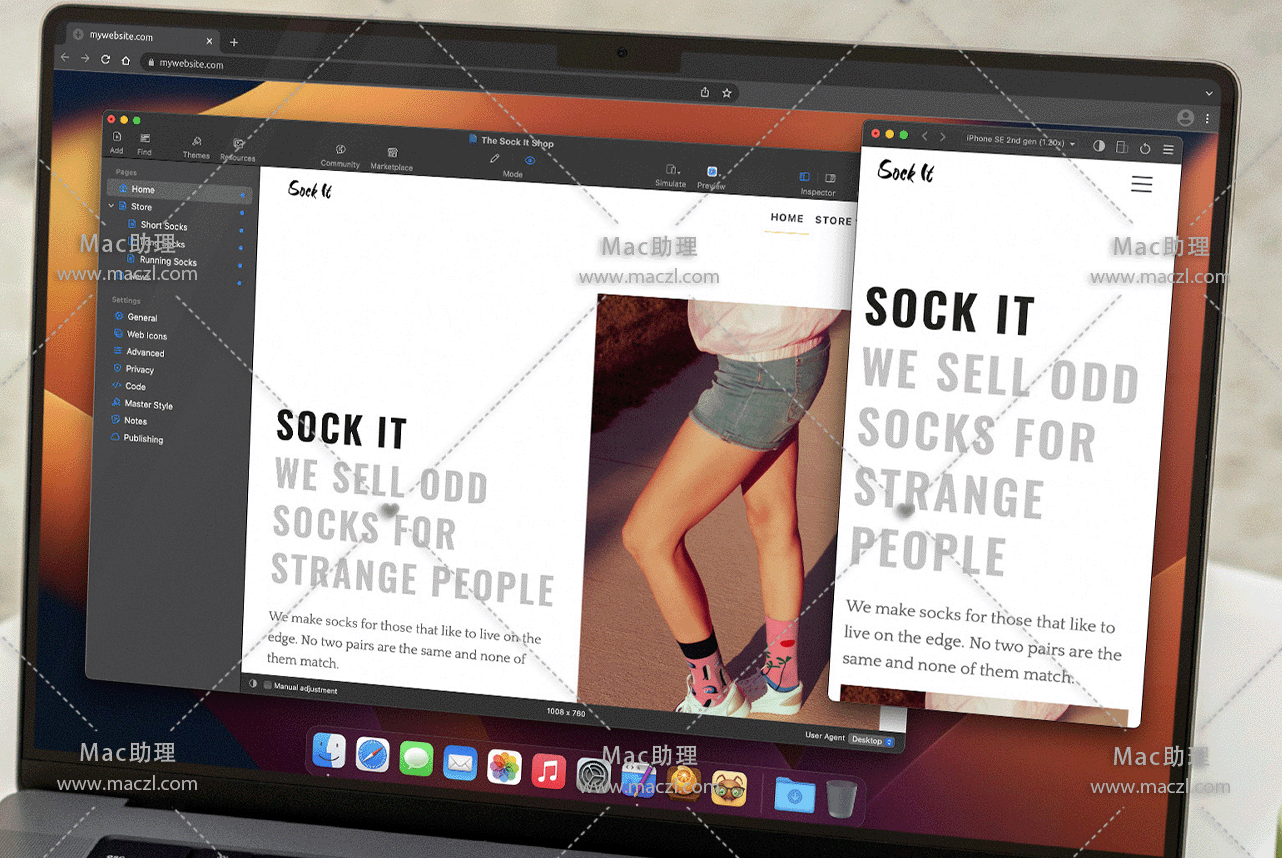The height and width of the screenshot is (858, 1282).
Task: Toggle dark appearance in the simulator window
Action: pos(1099,146)
